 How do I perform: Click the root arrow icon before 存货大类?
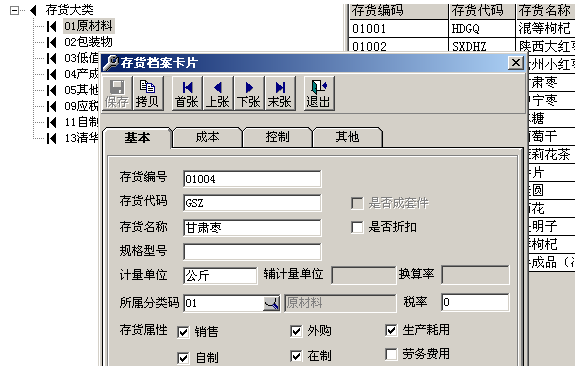(33, 10)
